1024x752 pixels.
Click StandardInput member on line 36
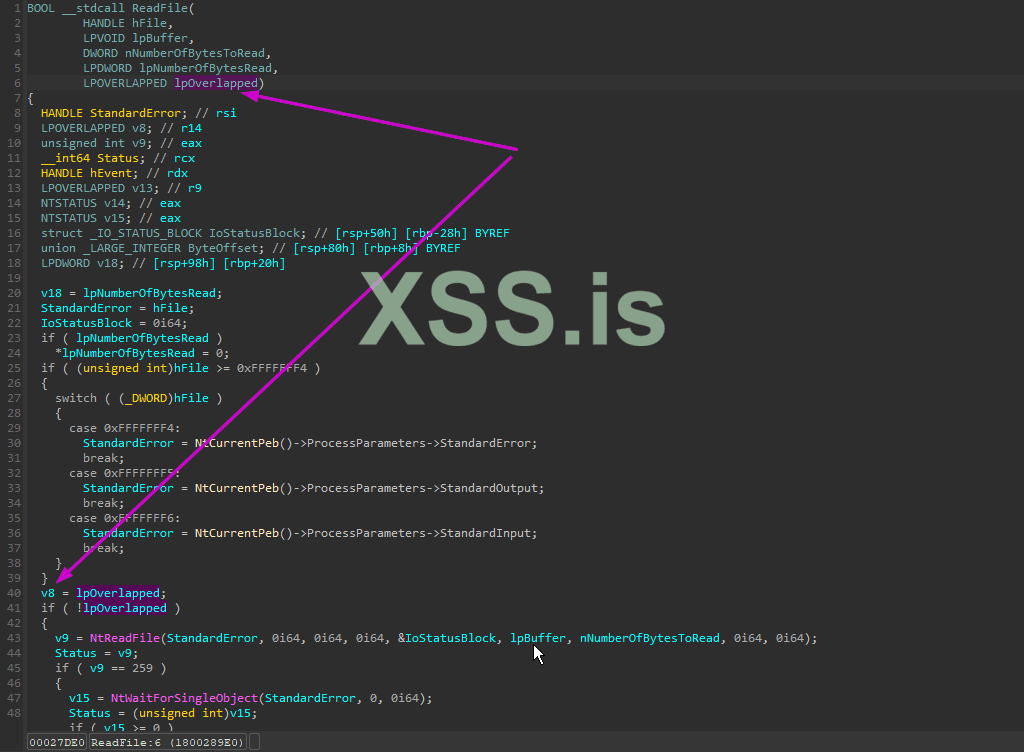pyautogui.click(x=485, y=533)
